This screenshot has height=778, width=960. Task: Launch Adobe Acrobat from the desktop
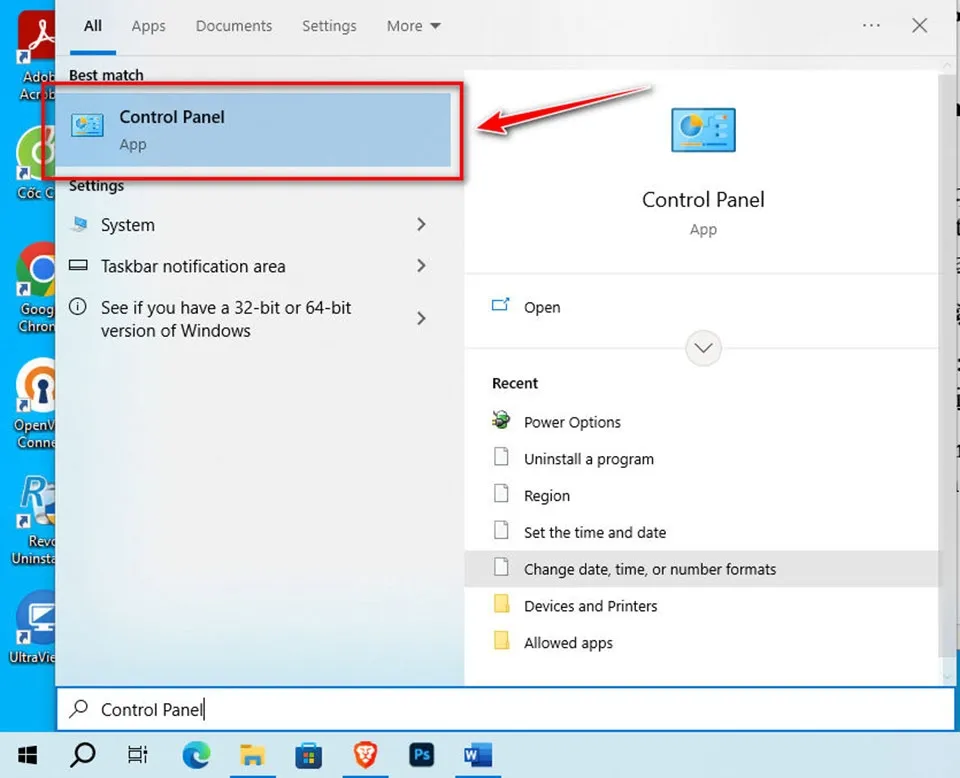29,35
